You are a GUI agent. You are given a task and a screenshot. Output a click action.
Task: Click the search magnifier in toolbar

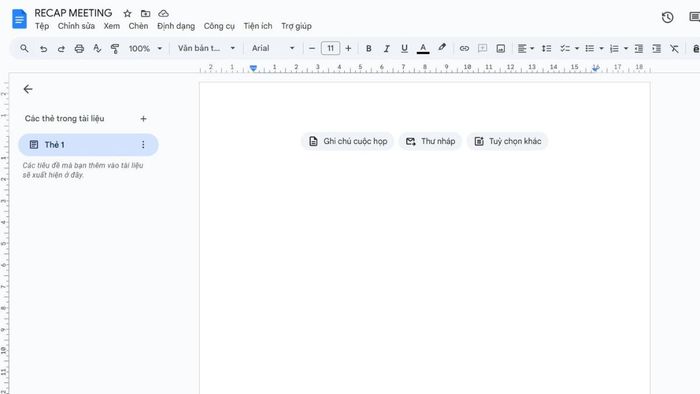(x=24, y=48)
